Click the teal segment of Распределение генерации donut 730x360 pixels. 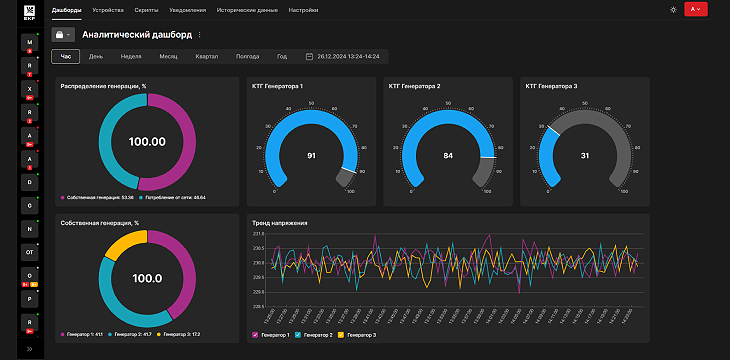[x=106, y=142]
